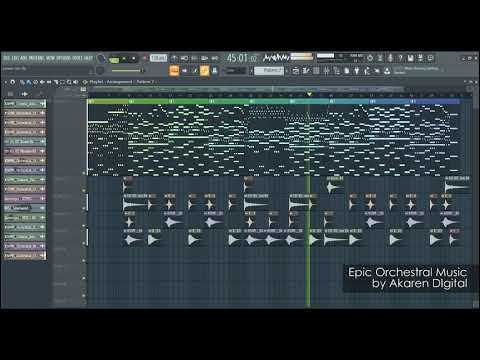Screen dimensions: 480x360
Task: Open the ADD menu
Action: coord(24,58)
